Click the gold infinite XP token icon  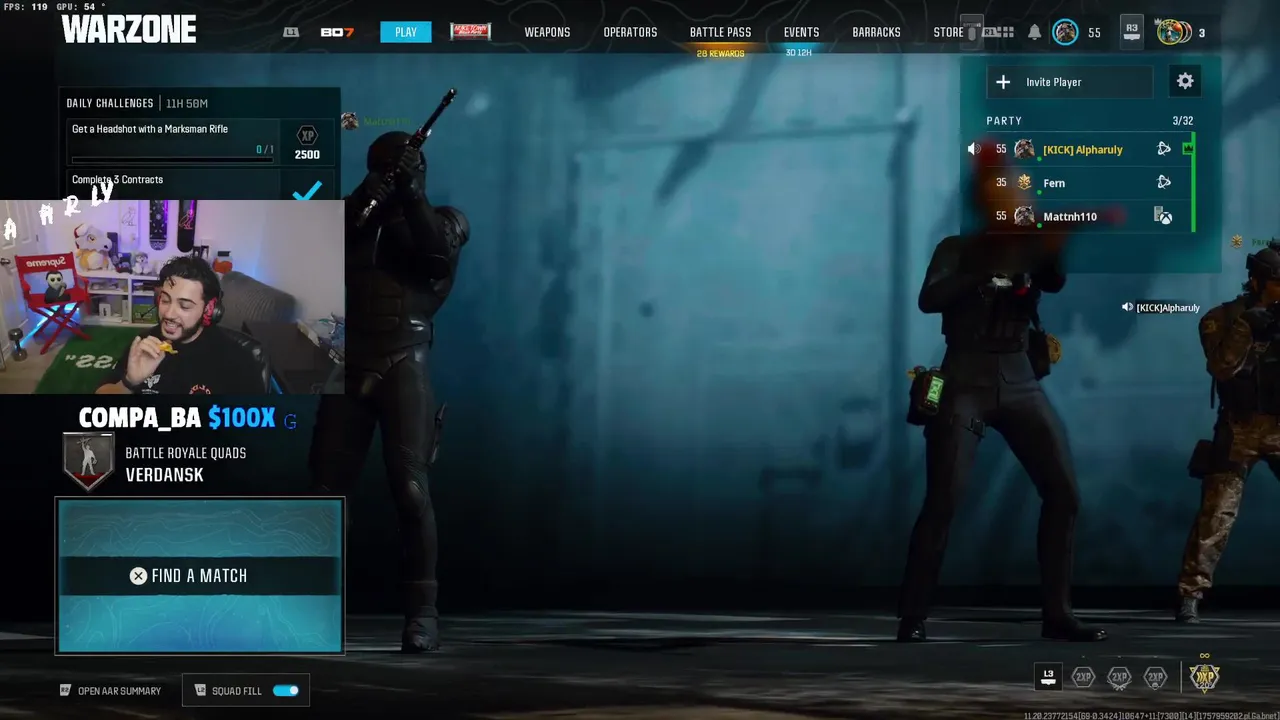click(x=1204, y=677)
